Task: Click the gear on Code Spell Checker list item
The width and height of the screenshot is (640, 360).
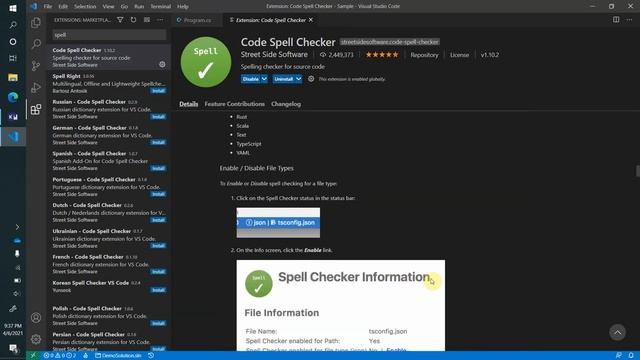Action: pyautogui.click(x=162, y=64)
